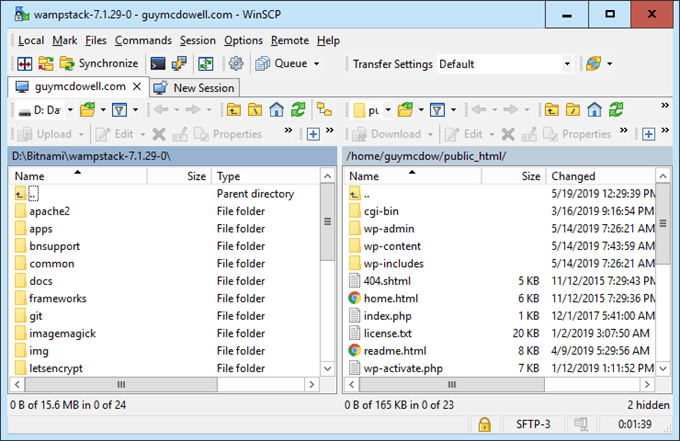This screenshot has height=441, width=680.
Task: Click the lock encryption status icon
Action: (484, 425)
